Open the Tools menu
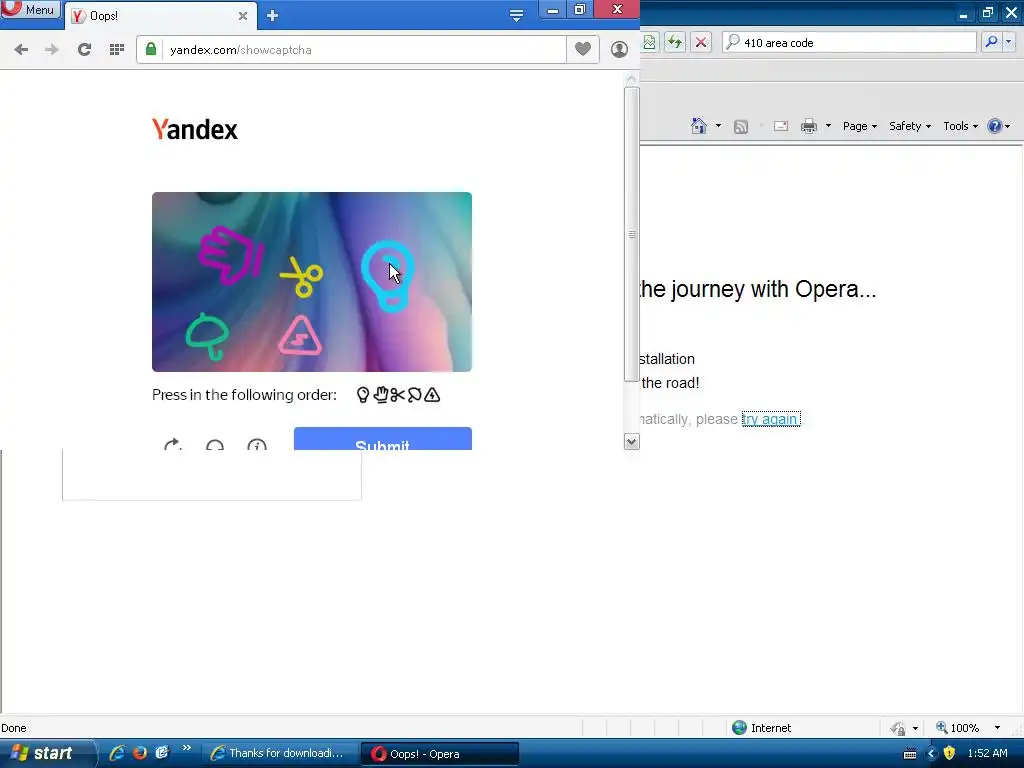This screenshot has width=1024, height=768. pyautogui.click(x=961, y=126)
